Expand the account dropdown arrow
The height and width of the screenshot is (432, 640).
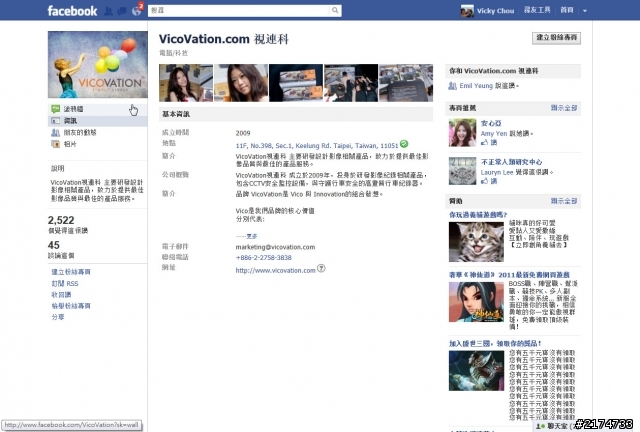click(585, 11)
